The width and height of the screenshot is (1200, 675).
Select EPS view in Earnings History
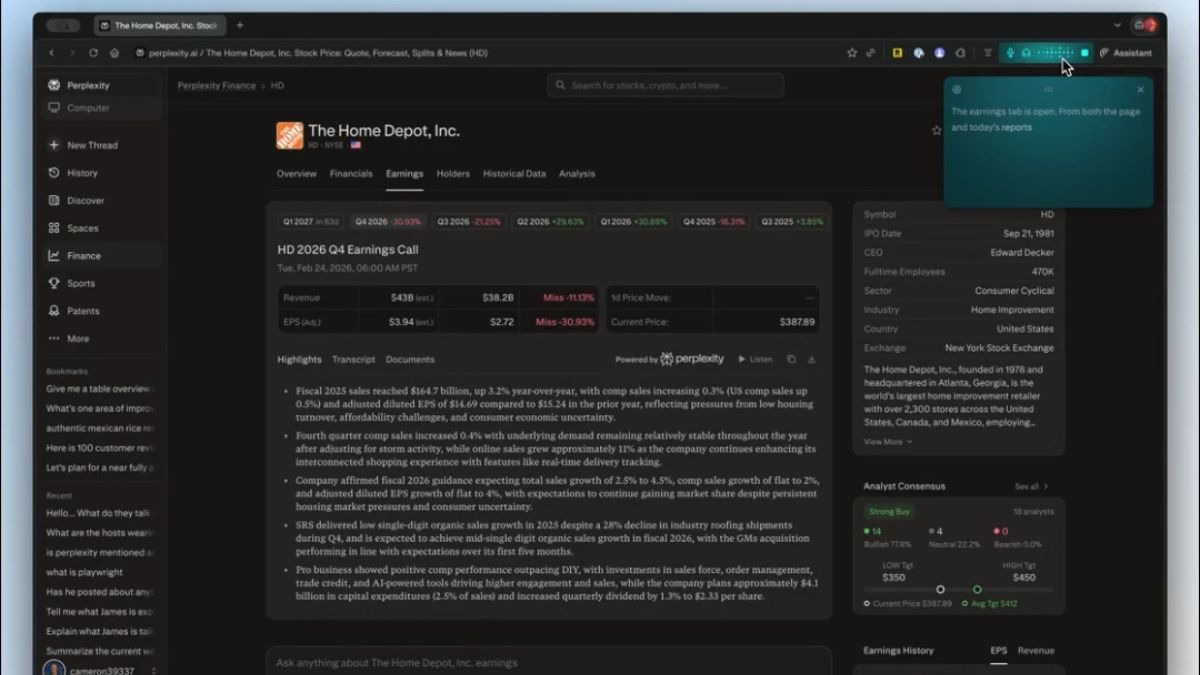pos(998,650)
